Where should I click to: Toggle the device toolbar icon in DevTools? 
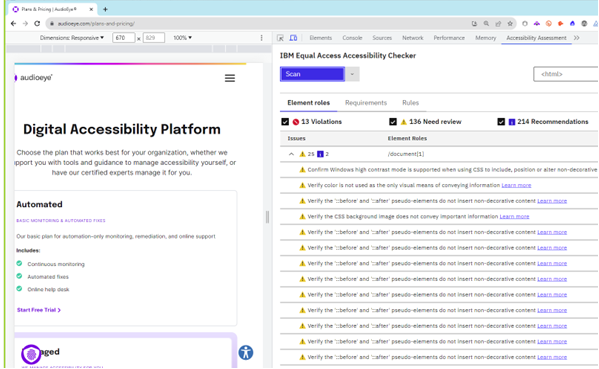click(x=293, y=38)
